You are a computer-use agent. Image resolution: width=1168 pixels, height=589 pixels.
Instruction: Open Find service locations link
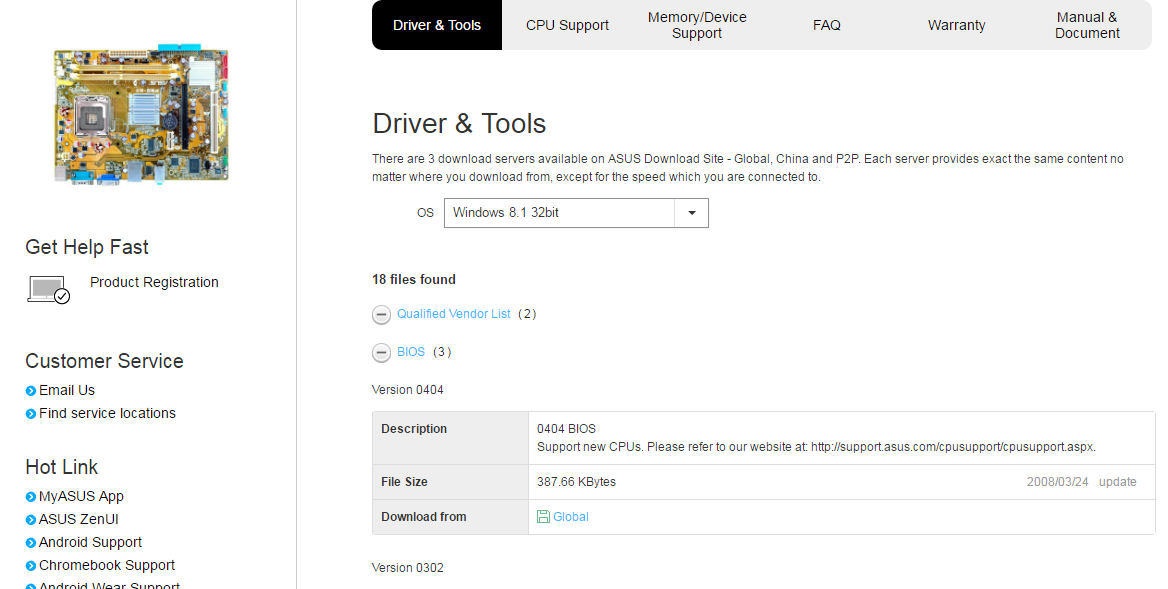(107, 413)
